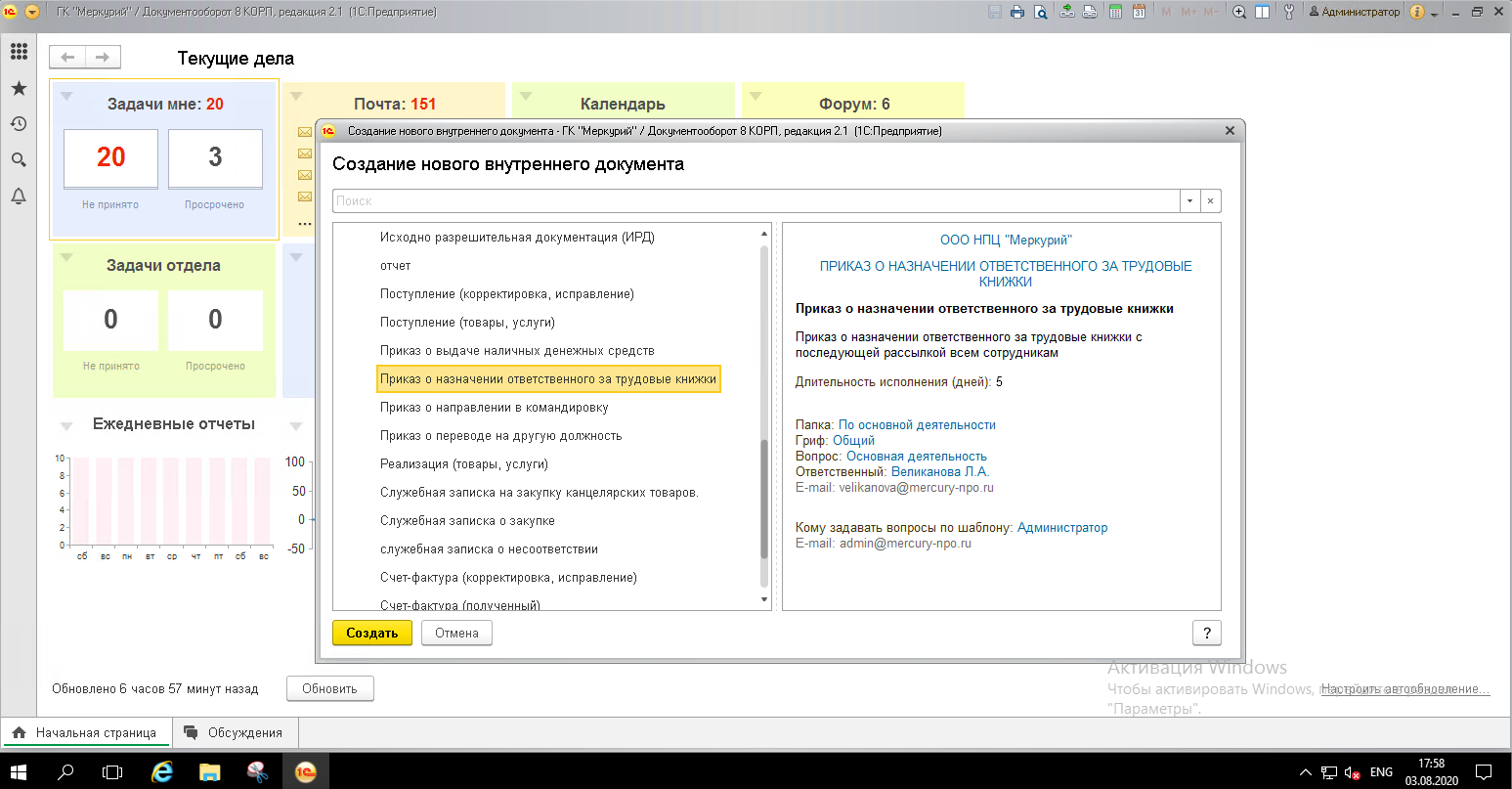Open the dropdown arrow beside information icon
The image size is (1512, 789).
(1434, 14)
